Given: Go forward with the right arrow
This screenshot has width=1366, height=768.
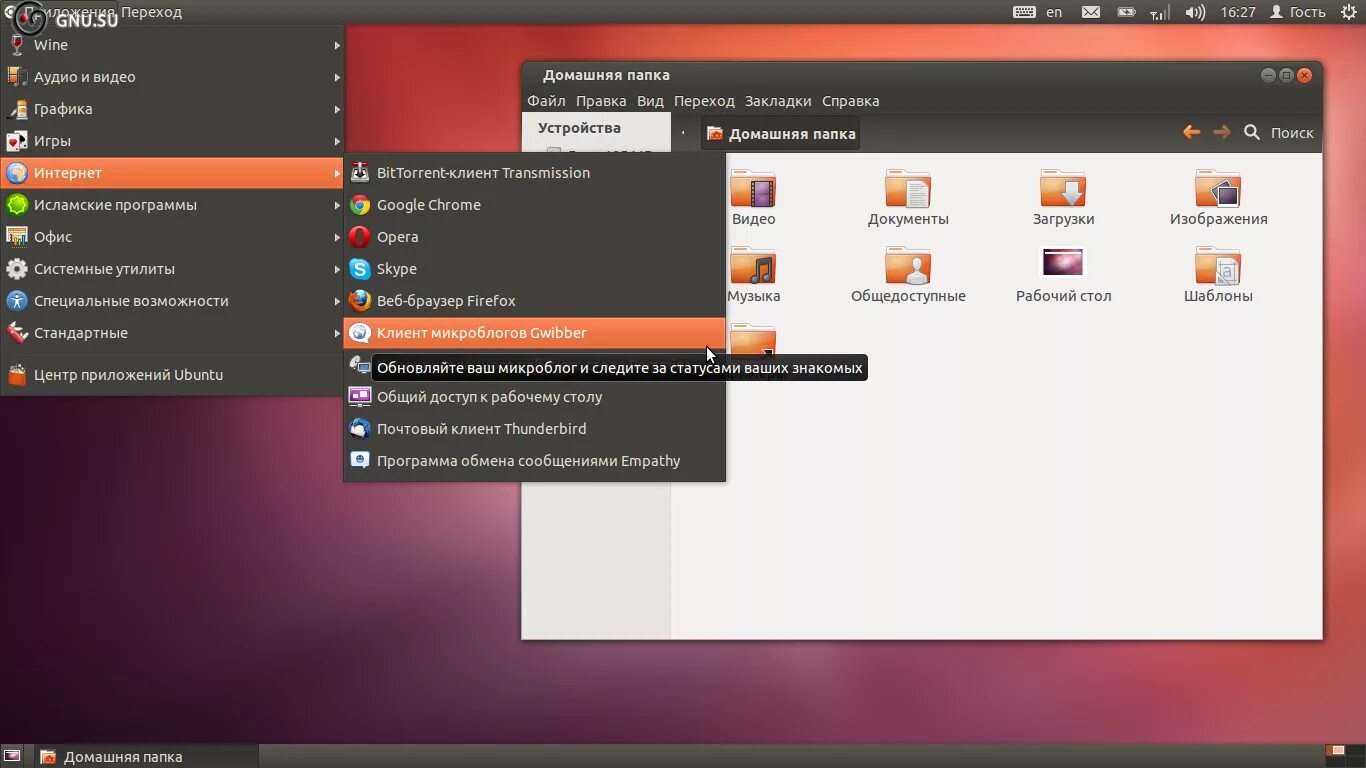Looking at the screenshot, I should (x=1221, y=132).
